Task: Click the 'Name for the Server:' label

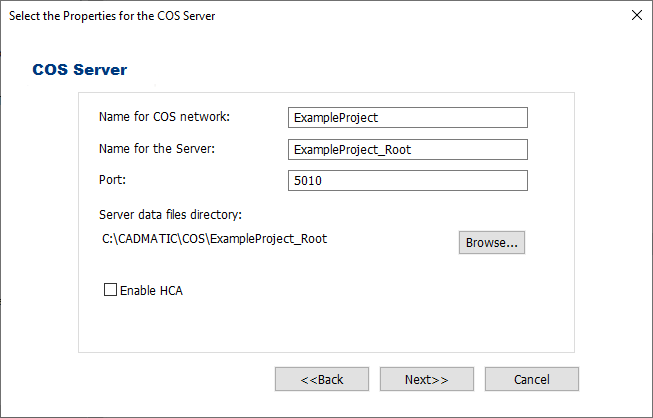Action: point(157,149)
